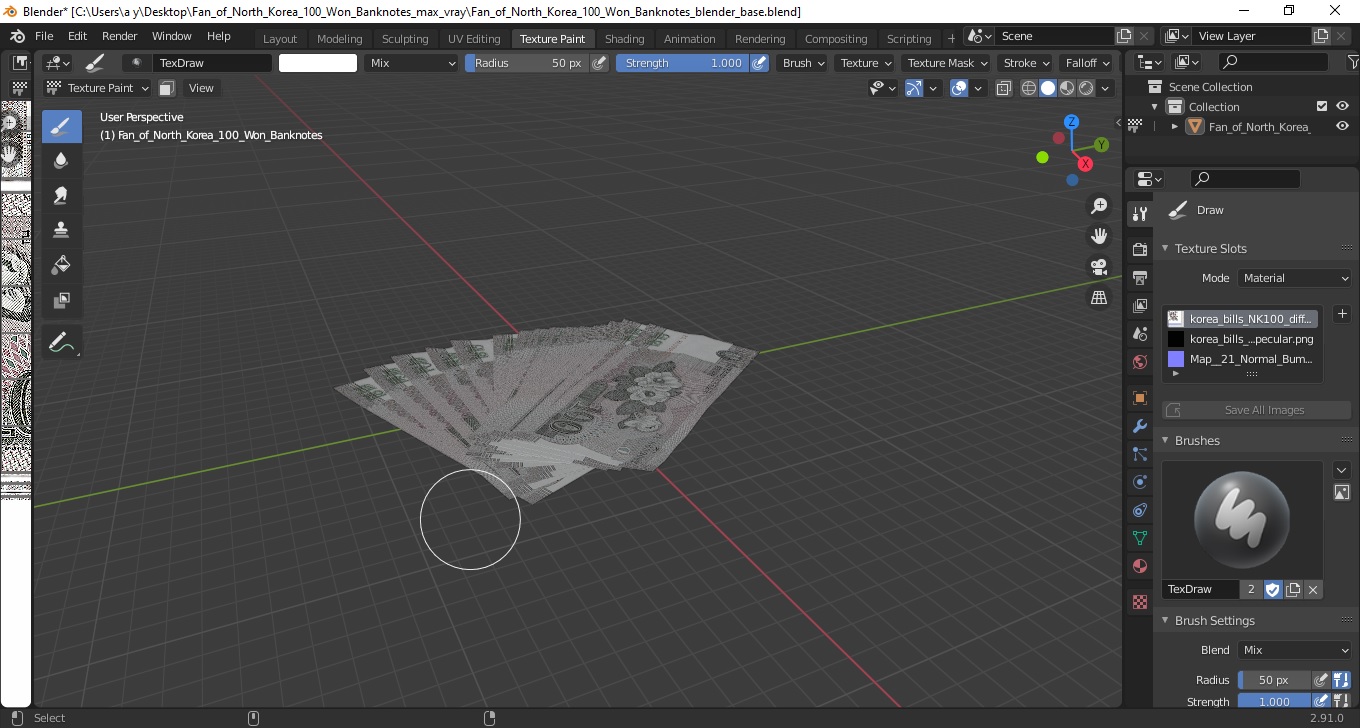Screen dimensions: 1360x728
Task: Open the Brush header dropdown
Action: click(803, 63)
